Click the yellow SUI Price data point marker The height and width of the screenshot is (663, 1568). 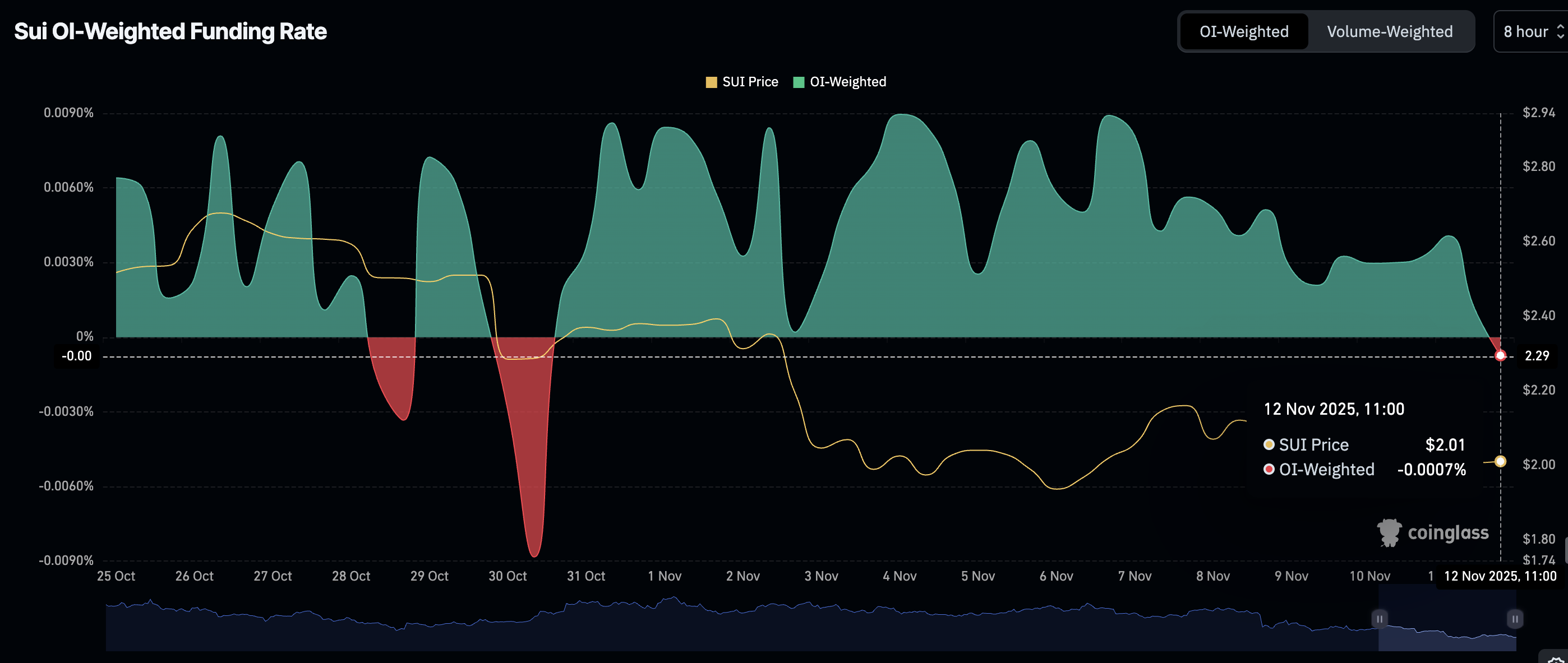(1500, 462)
